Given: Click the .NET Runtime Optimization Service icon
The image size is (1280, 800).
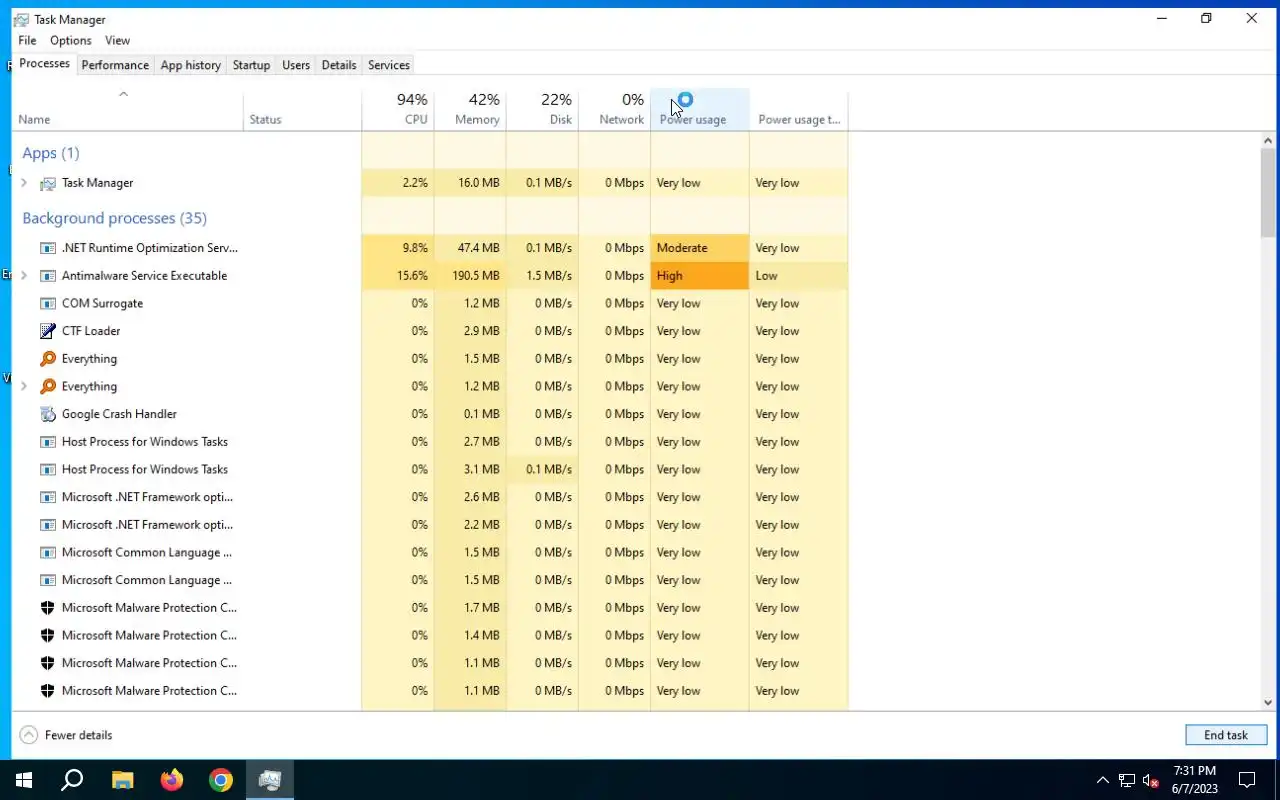Looking at the screenshot, I should (x=47, y=248).
